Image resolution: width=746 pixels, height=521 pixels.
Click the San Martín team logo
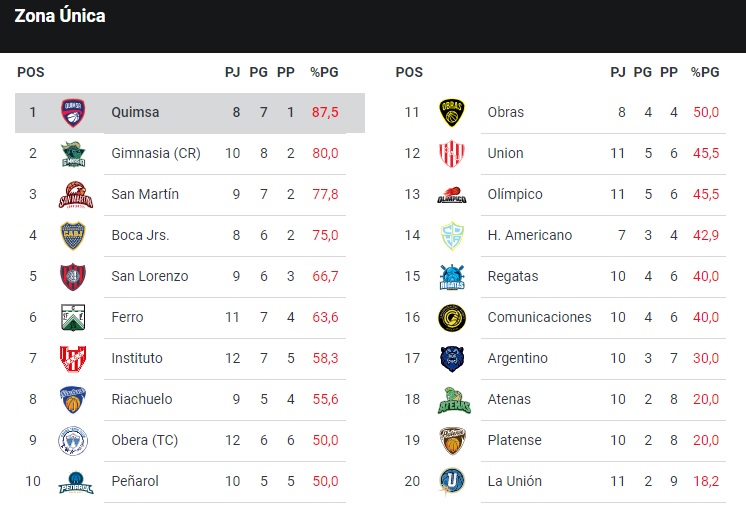(73, 194)
